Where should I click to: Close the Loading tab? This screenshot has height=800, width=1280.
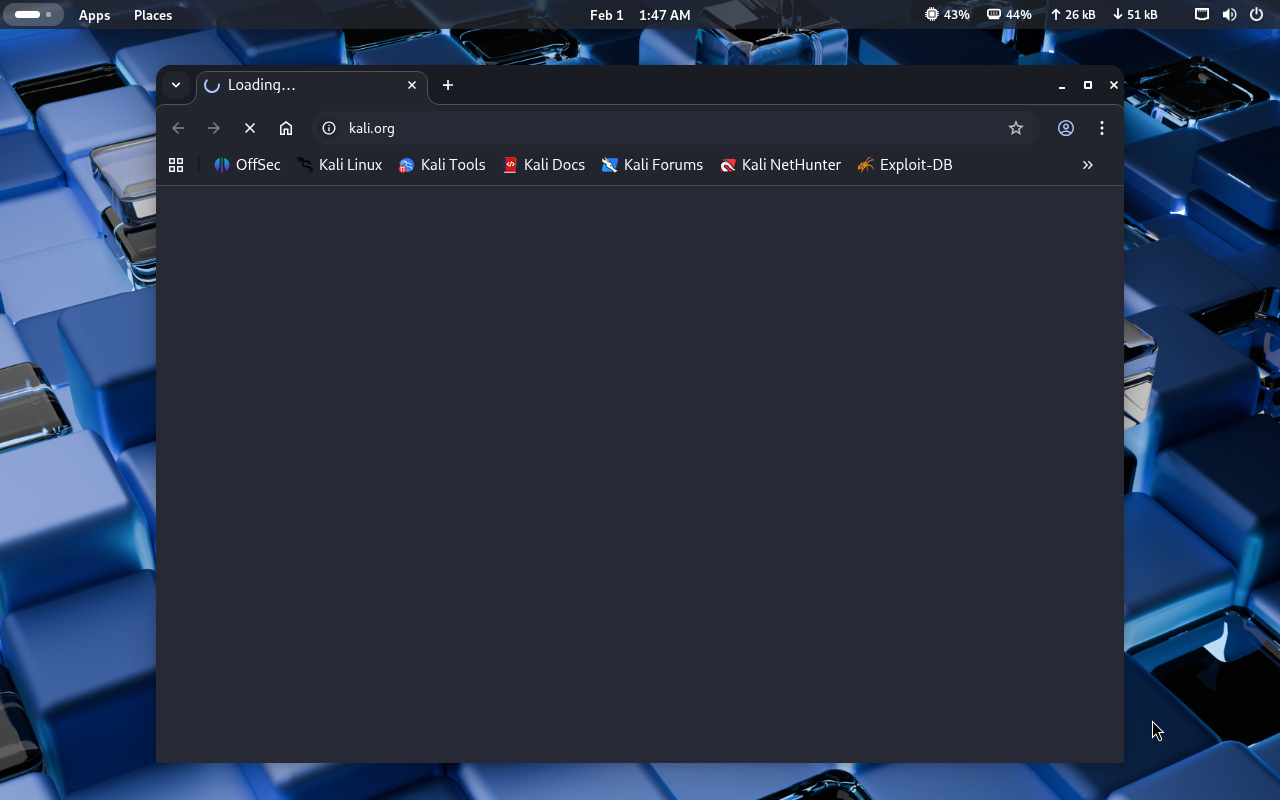coord(411,85)
